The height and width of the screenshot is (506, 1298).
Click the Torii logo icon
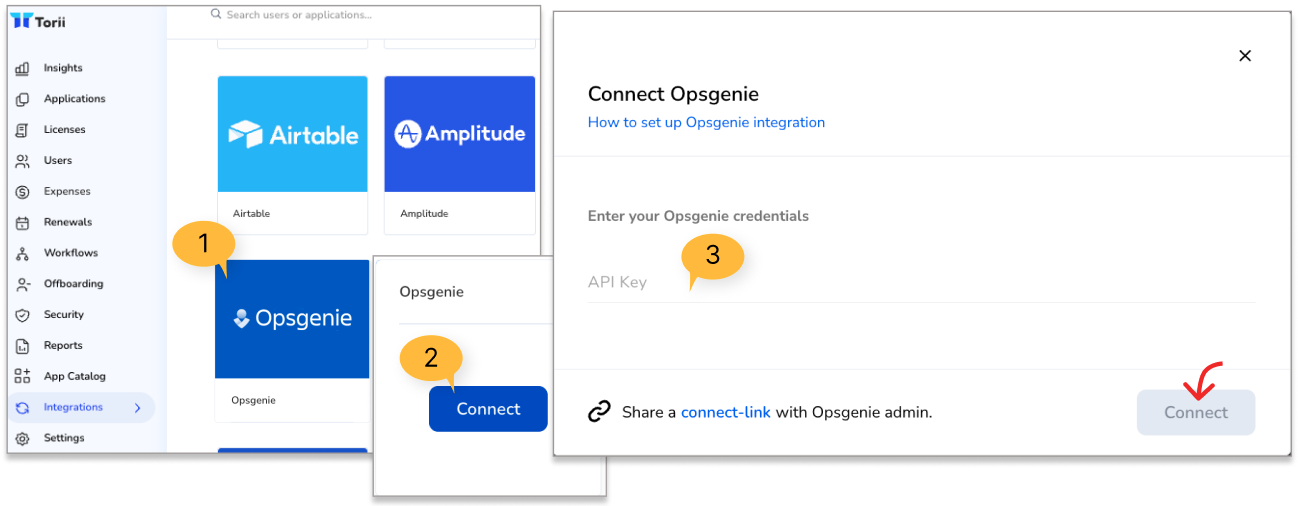coord(20,21)
